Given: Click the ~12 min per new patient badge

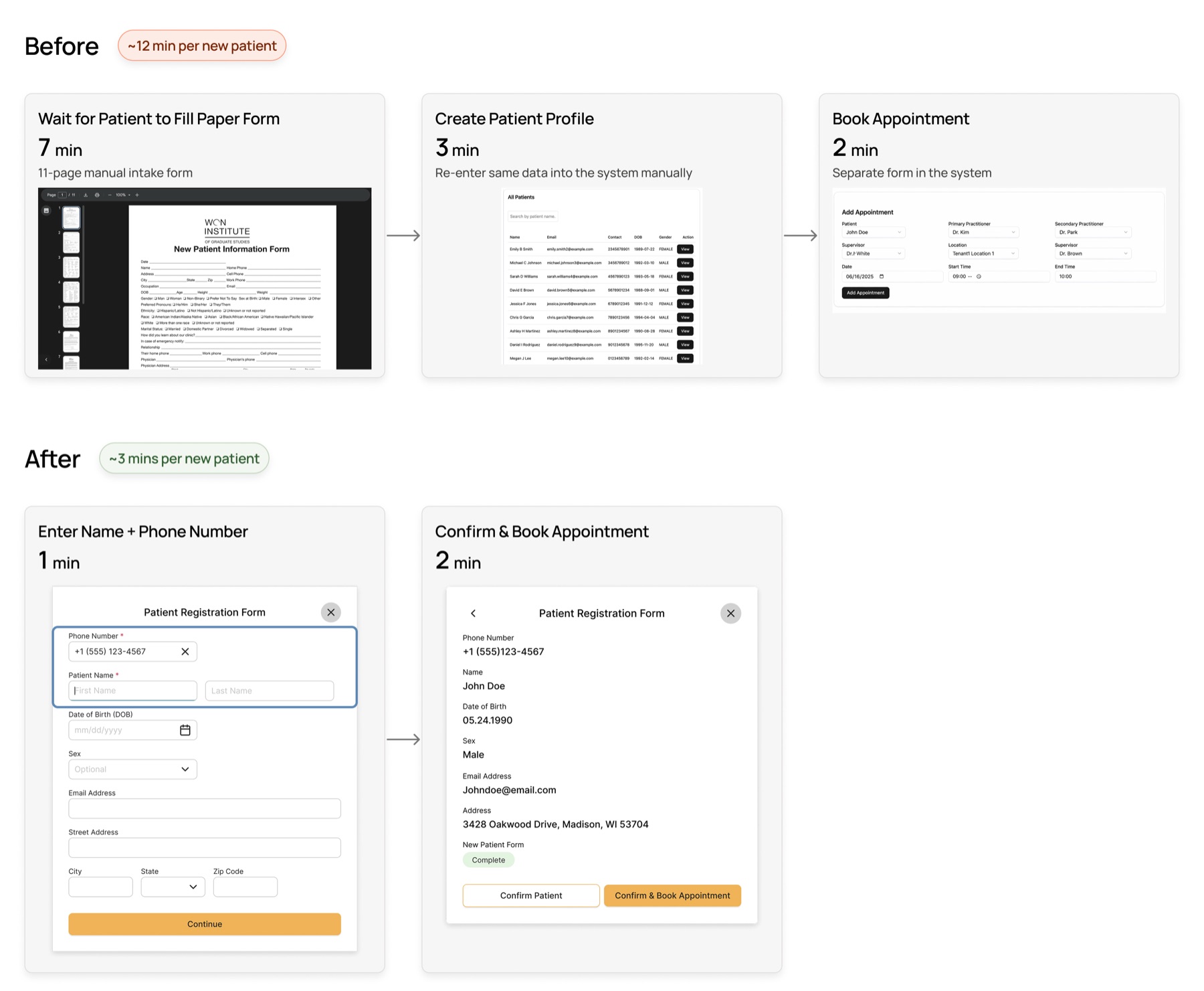Looking at the screenshot, I should tap(202, 46).
